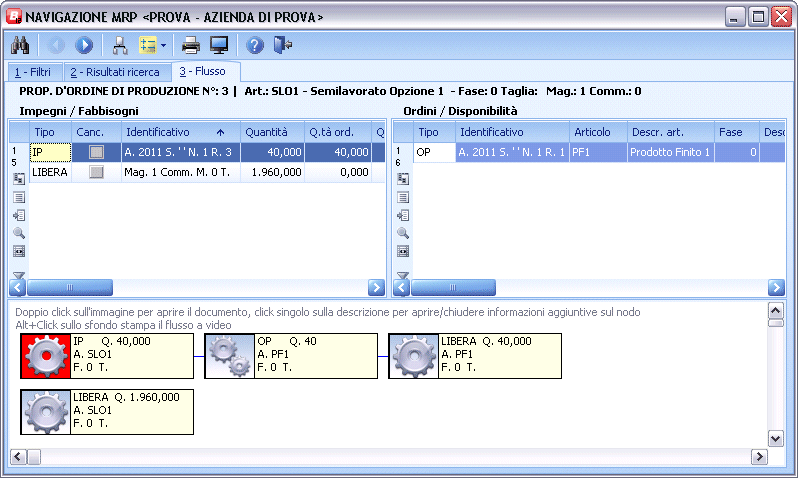Click the LIBERA Q. 40,000 gear image
Viewport: 798px width, 478px height.
(414, 356)
